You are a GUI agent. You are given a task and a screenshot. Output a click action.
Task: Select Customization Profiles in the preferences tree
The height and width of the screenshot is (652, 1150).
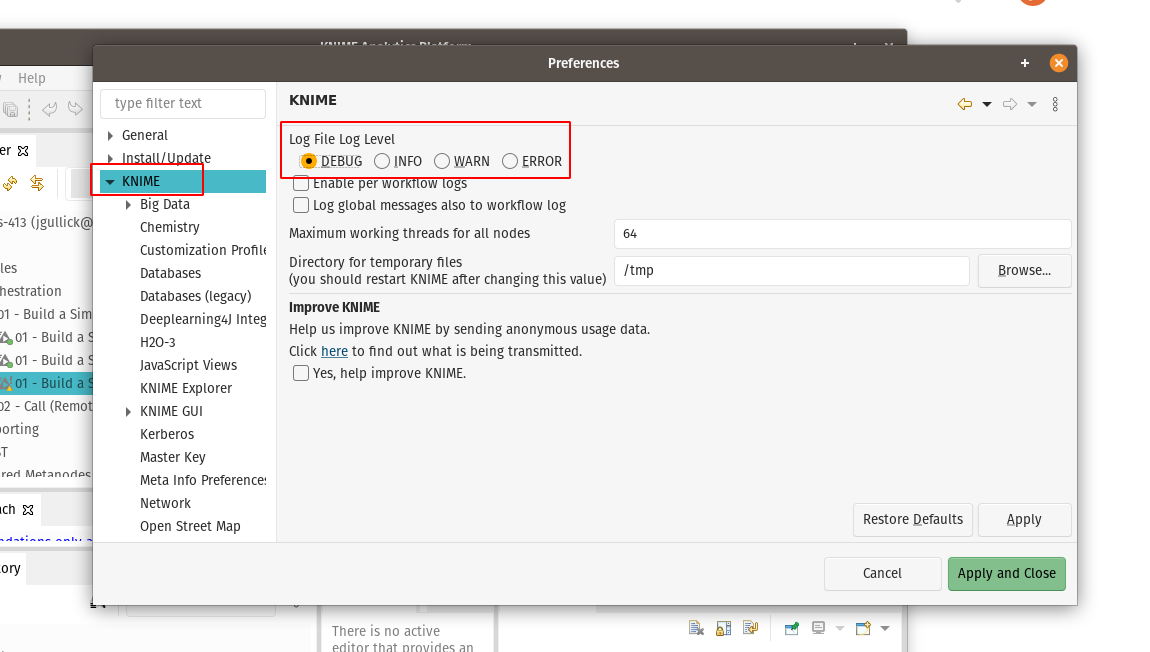coord(203,250)
